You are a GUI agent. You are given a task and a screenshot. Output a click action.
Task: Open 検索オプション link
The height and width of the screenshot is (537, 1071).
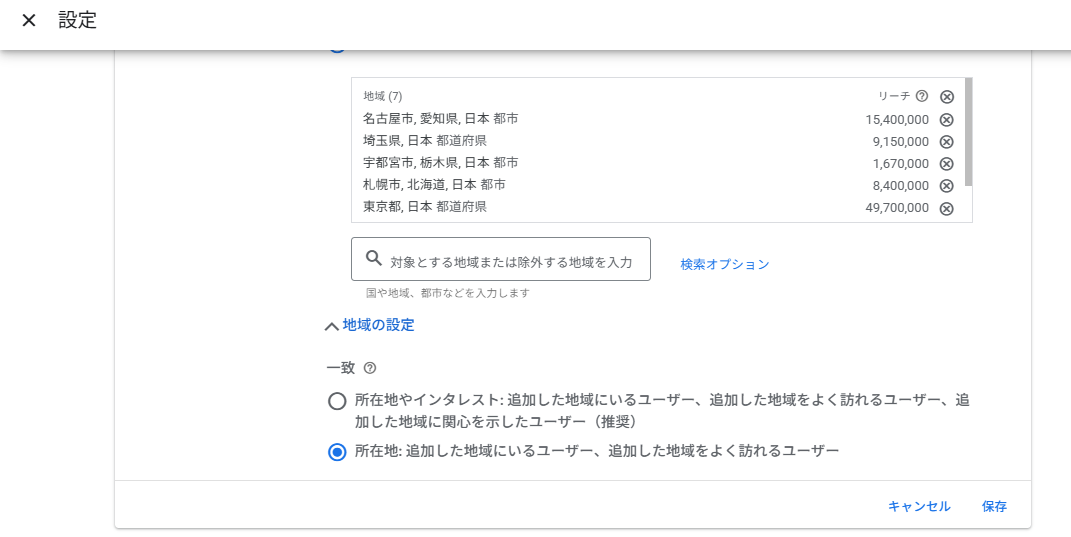tap(725, 265)
